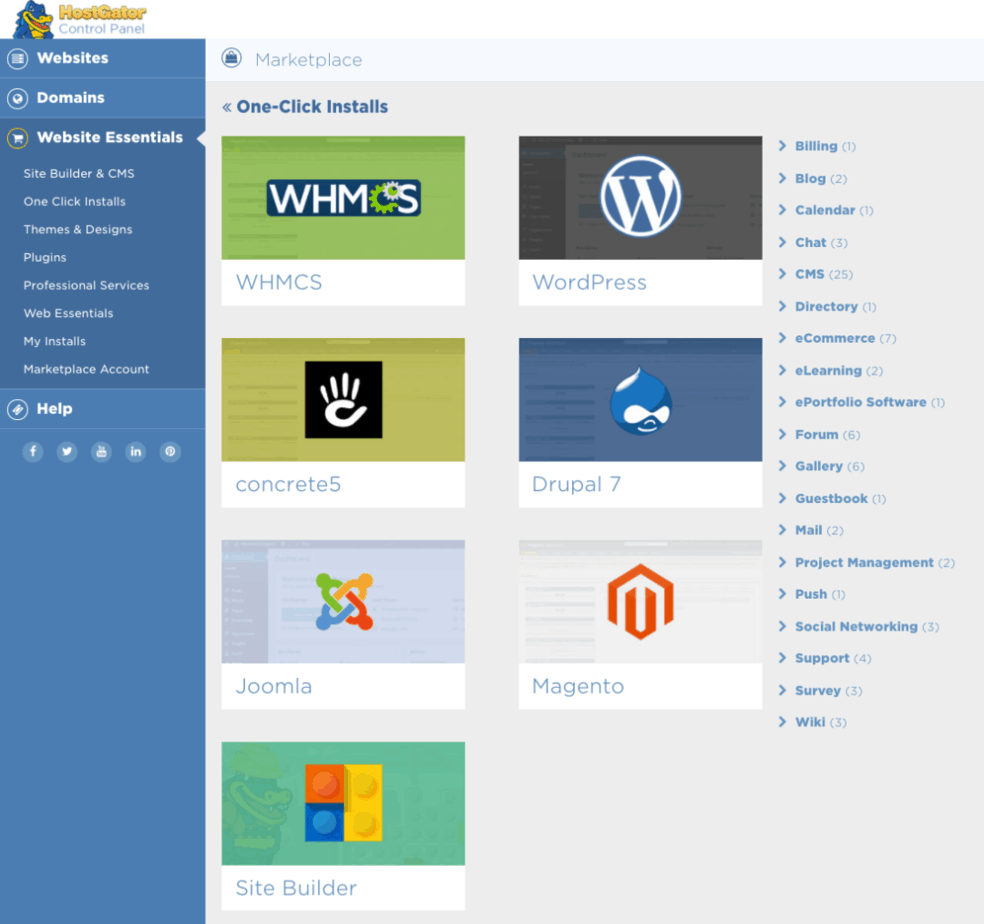This screenshot has height=924, width=984.
Task: Expand the CMS category chevron
Action: [783, 274]
